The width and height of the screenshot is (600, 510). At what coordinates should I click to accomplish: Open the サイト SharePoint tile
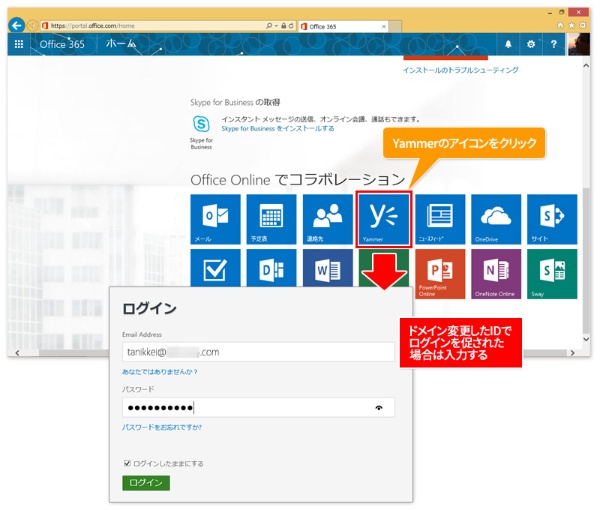[x=552, y=219]
